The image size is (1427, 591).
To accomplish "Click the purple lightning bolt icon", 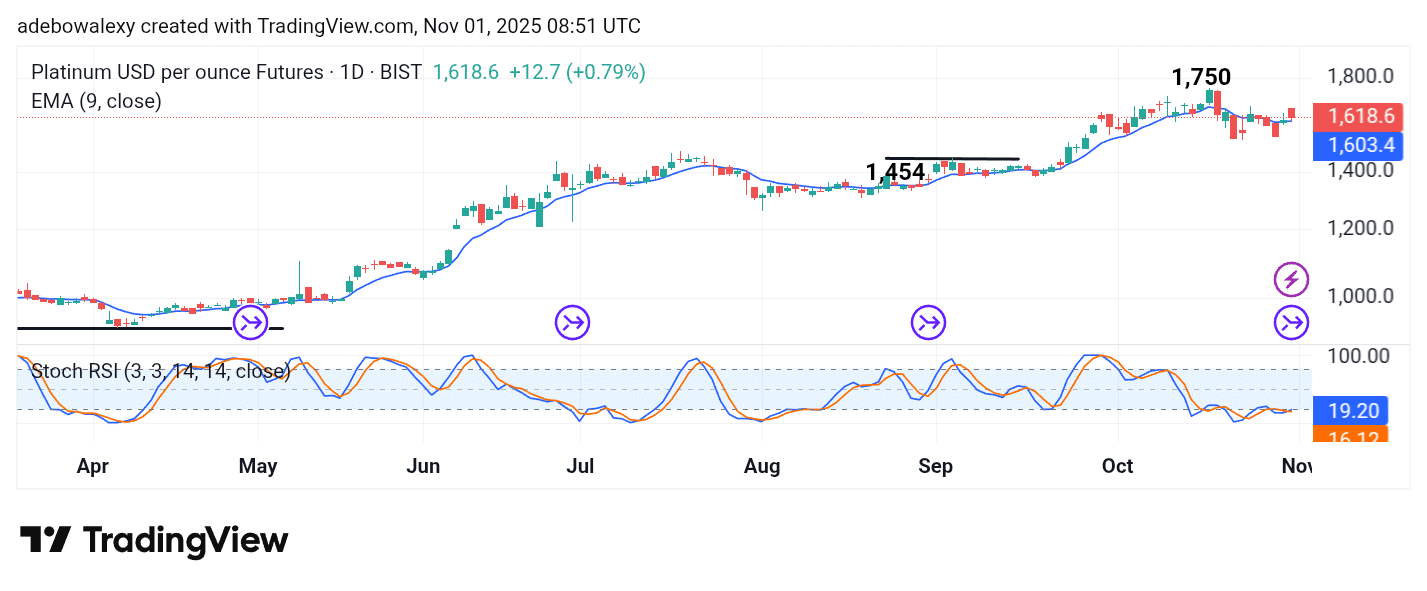I will pos(1291,280).
